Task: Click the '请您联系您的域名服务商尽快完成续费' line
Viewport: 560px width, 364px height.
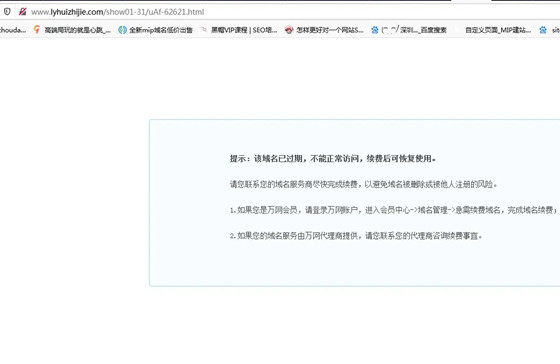Action: pos(363,184)
